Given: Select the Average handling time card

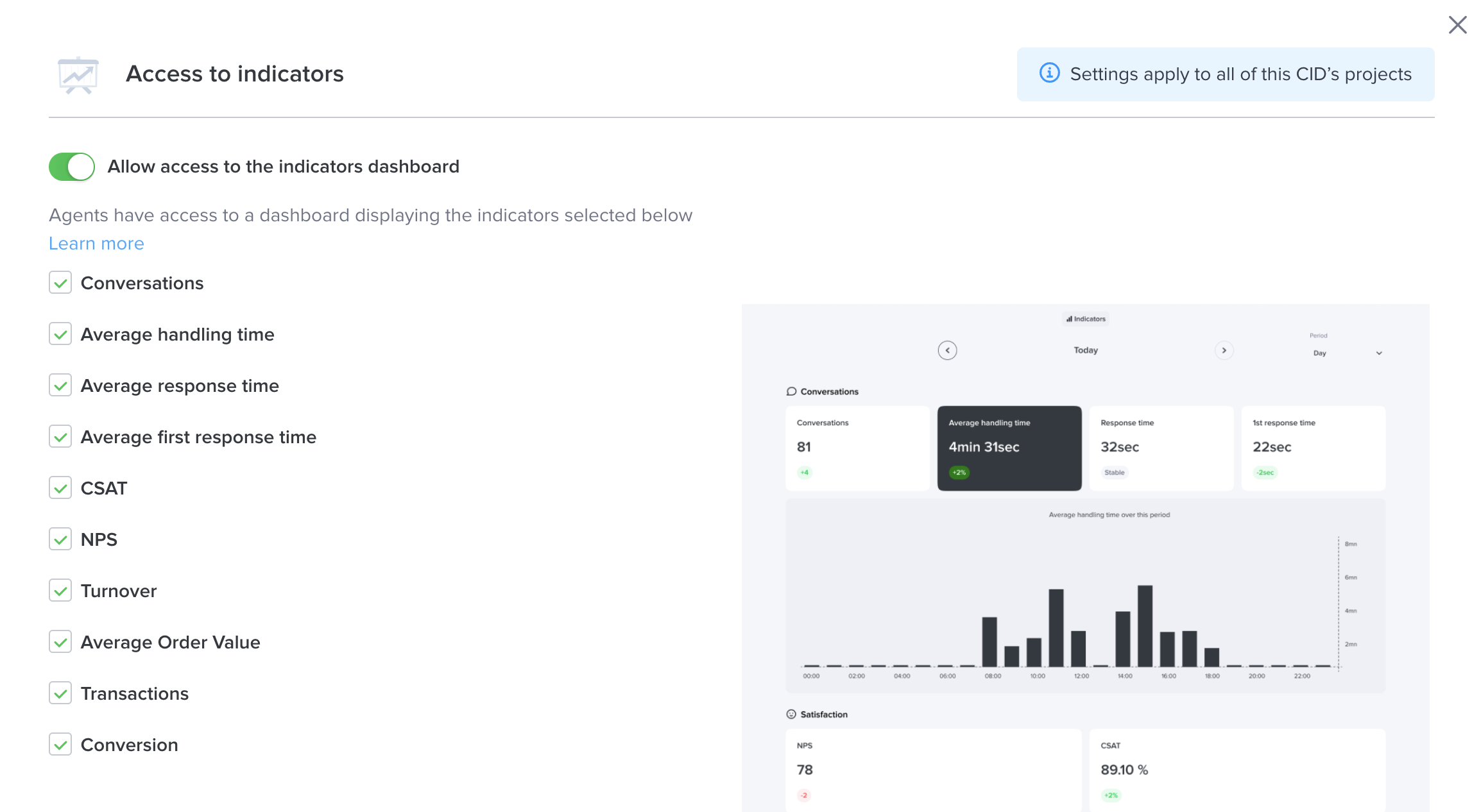Looking at the screenshot, I should pos(1009,448).
